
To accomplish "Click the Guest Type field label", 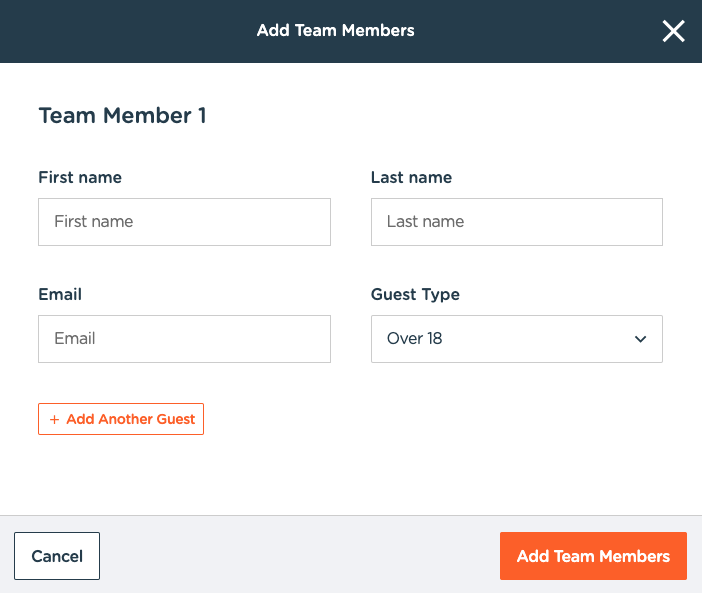I will tap(415, 295).
